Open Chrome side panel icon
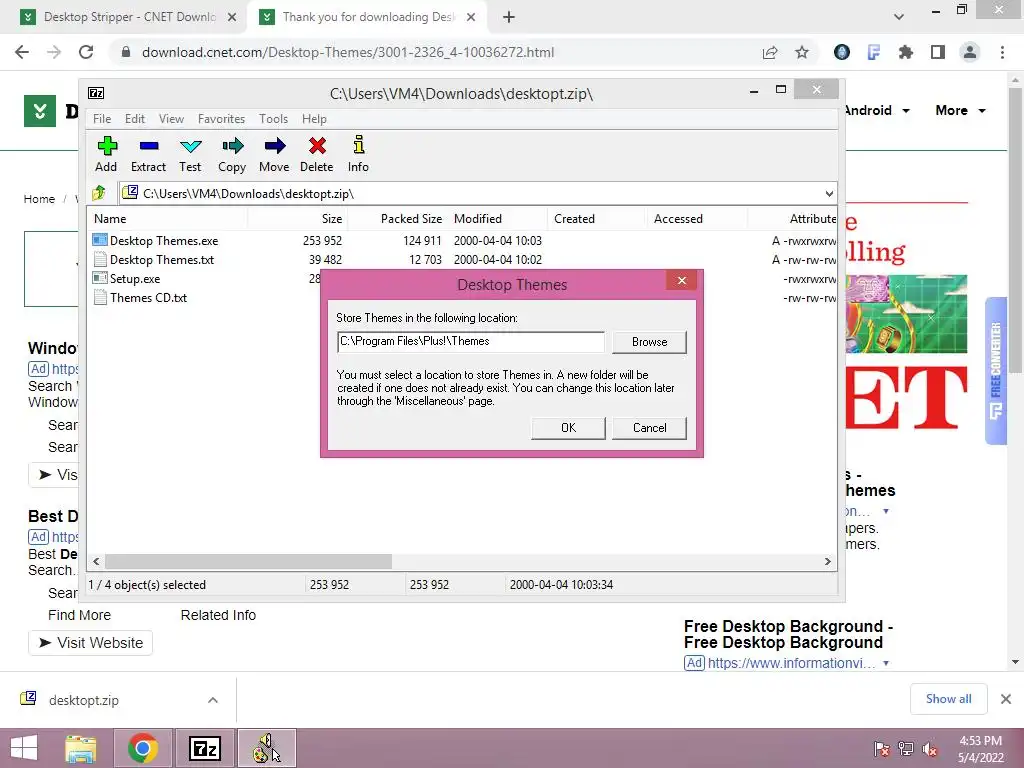The image size is (1024, 768). tap(938, 52)
